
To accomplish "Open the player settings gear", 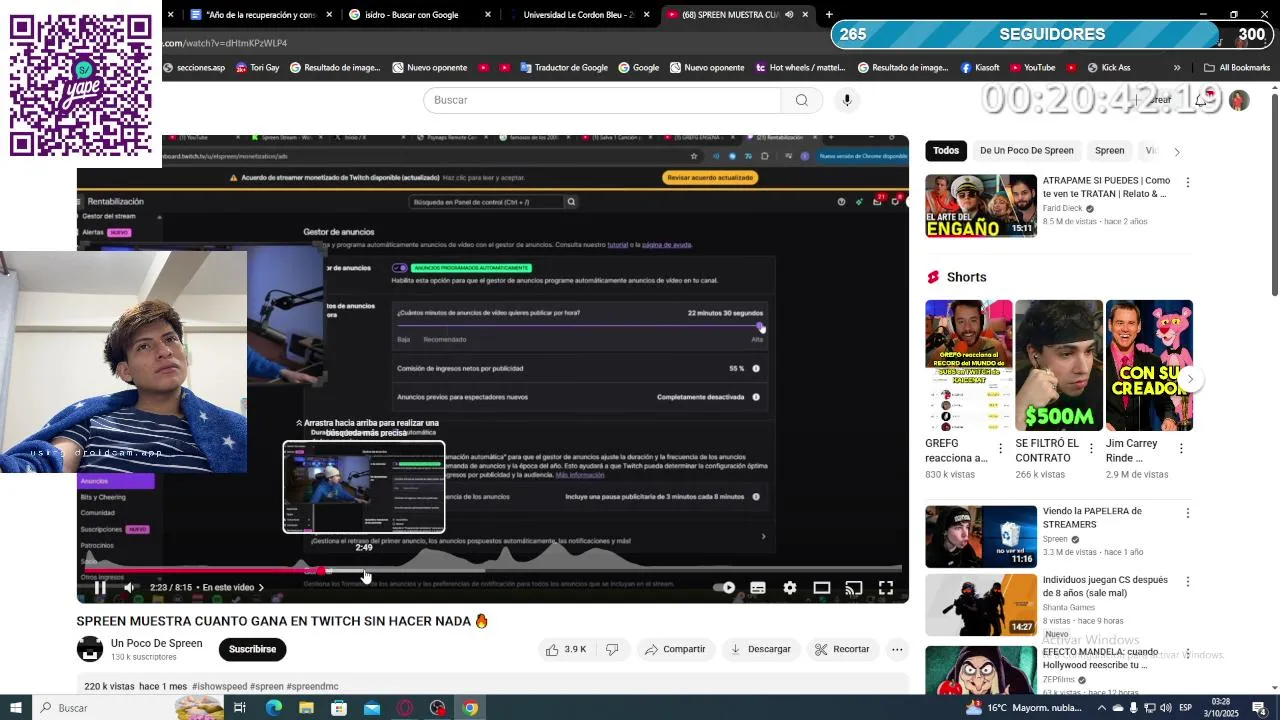I will point(790,588).
